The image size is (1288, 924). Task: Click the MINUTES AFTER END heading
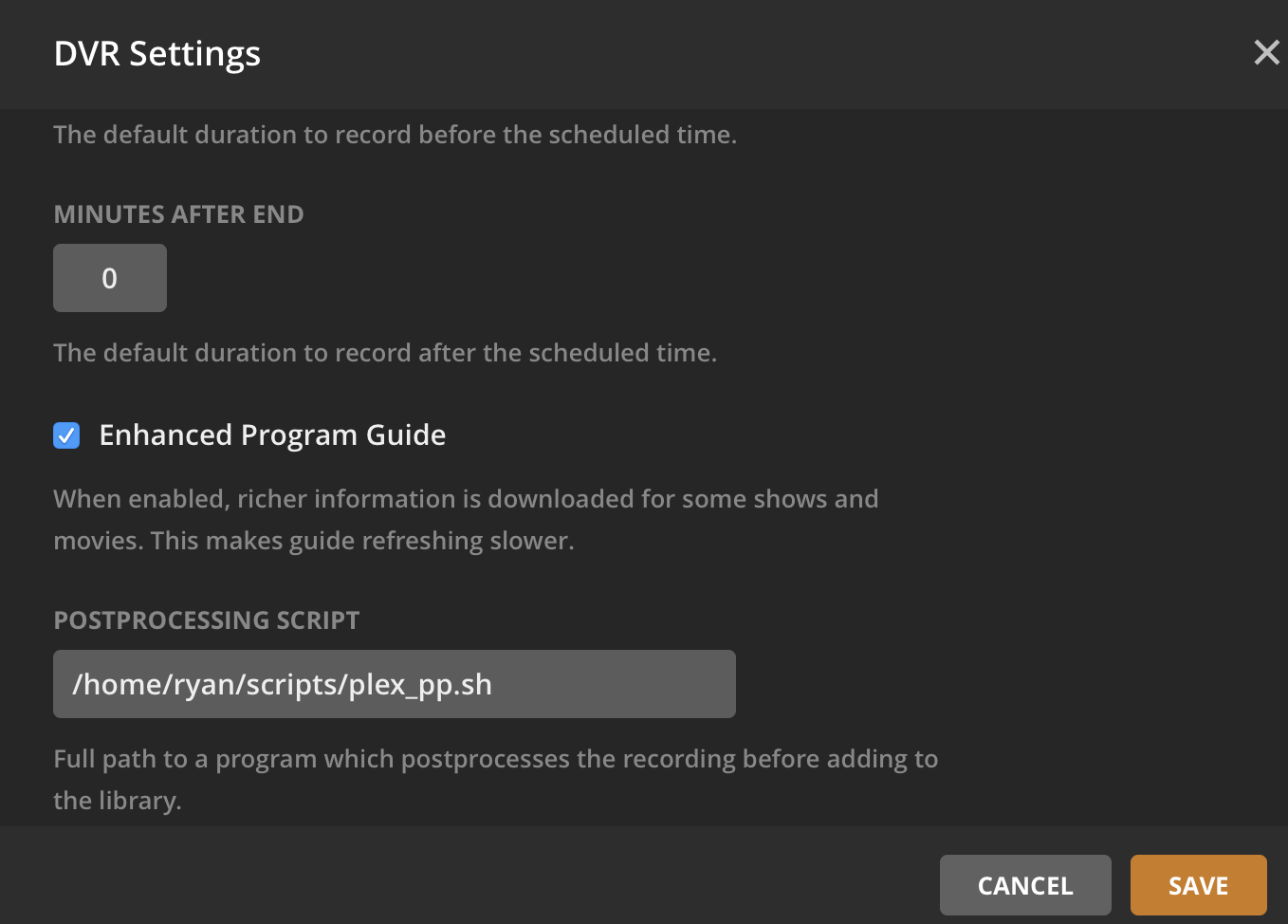[178, 214]
